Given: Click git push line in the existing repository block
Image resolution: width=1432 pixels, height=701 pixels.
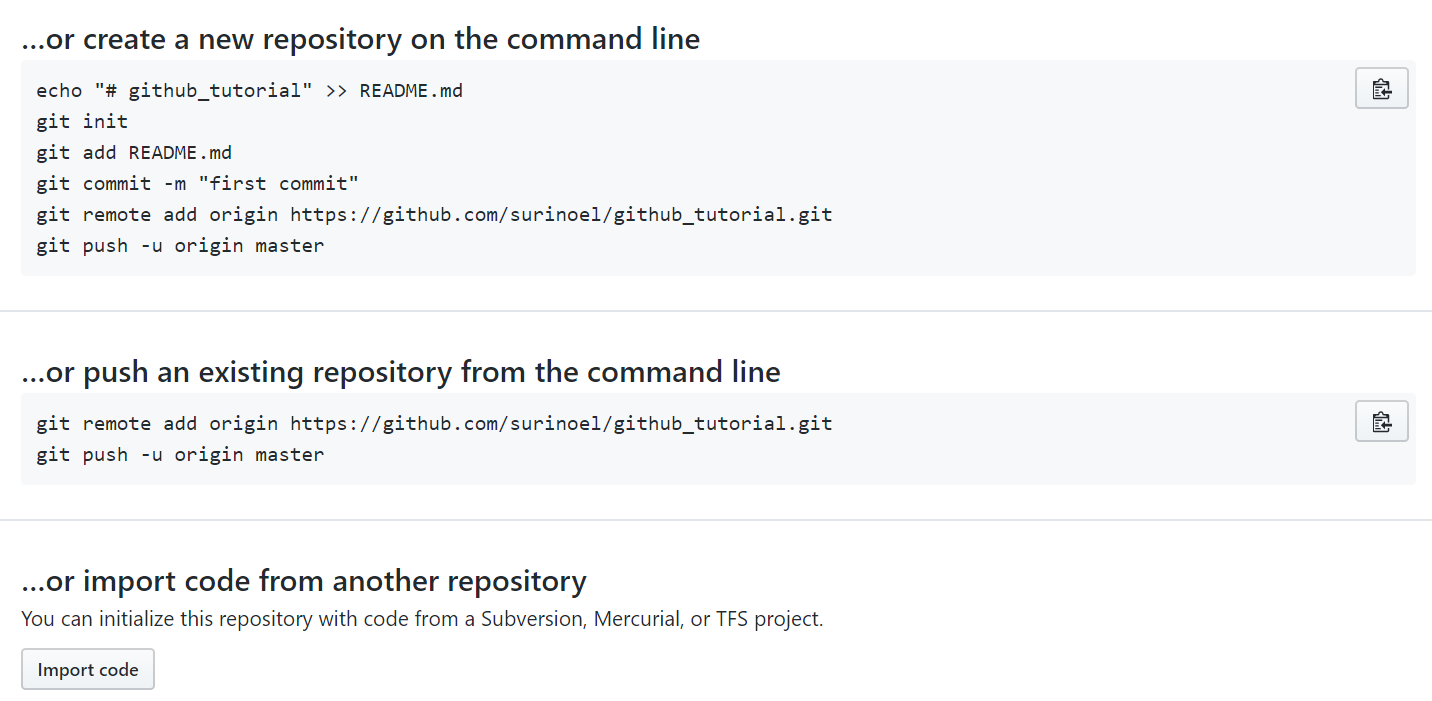Looking at the screenshot, I should click(180, 455).
